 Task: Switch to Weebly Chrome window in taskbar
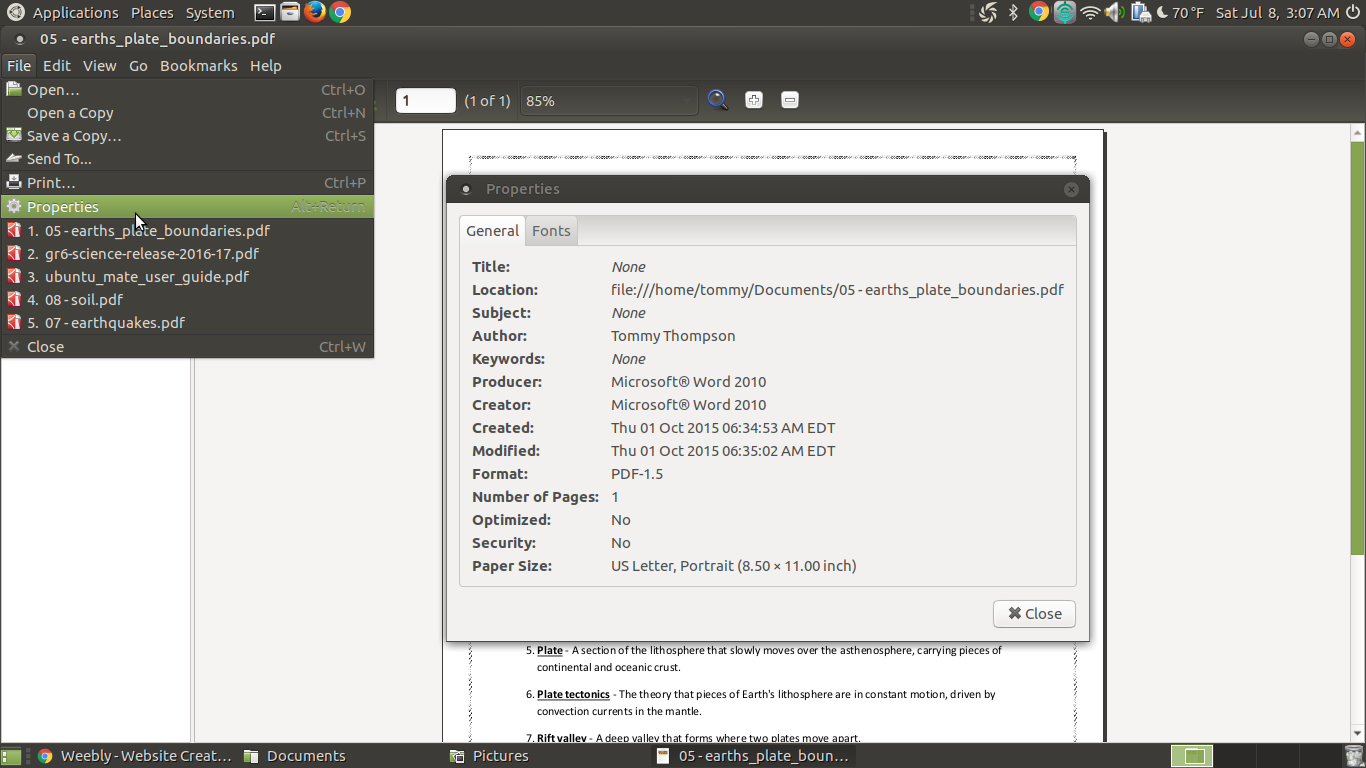click(134, 756)
